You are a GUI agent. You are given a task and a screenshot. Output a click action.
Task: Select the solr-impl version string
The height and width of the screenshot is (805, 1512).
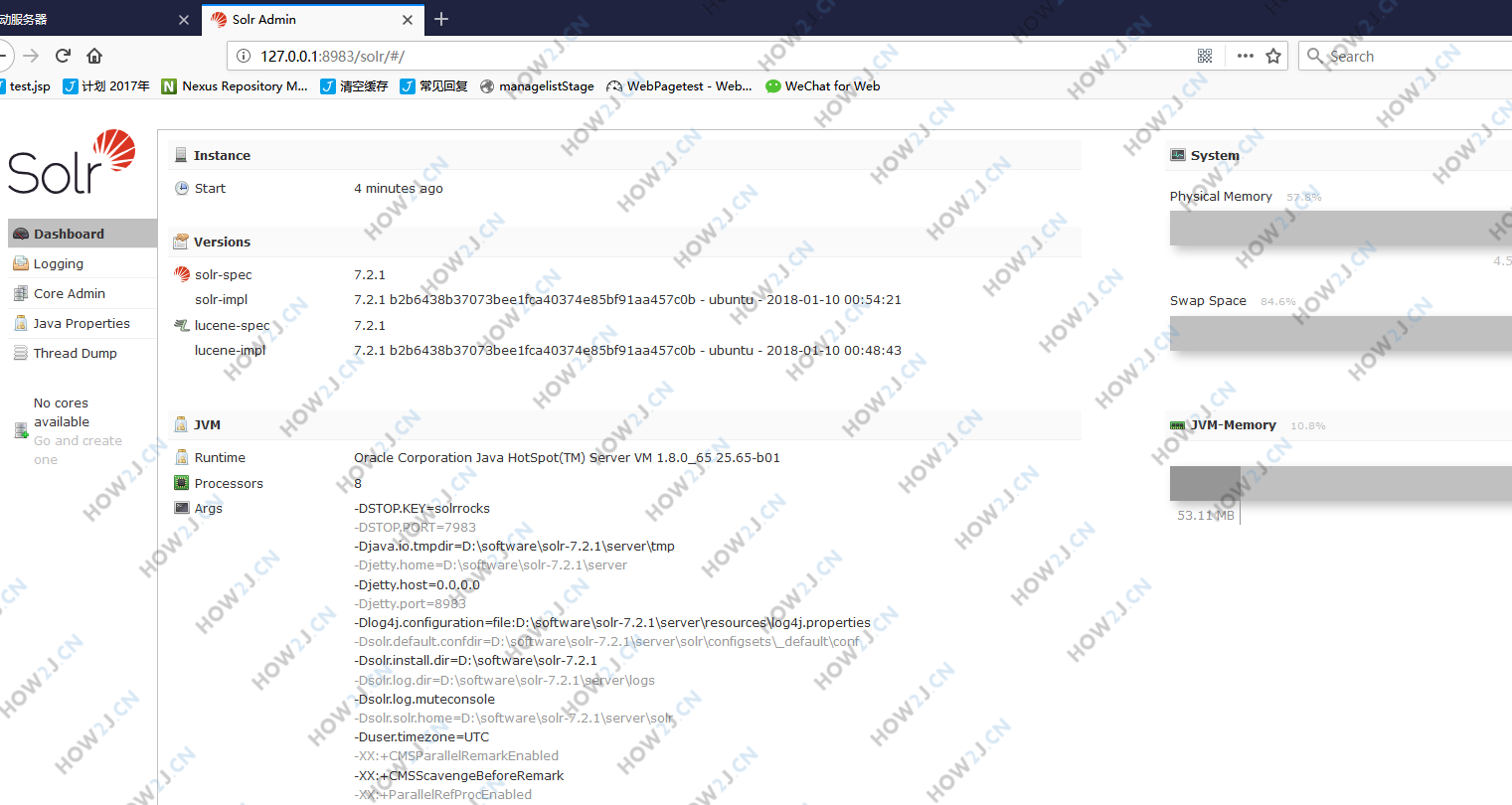627,299
